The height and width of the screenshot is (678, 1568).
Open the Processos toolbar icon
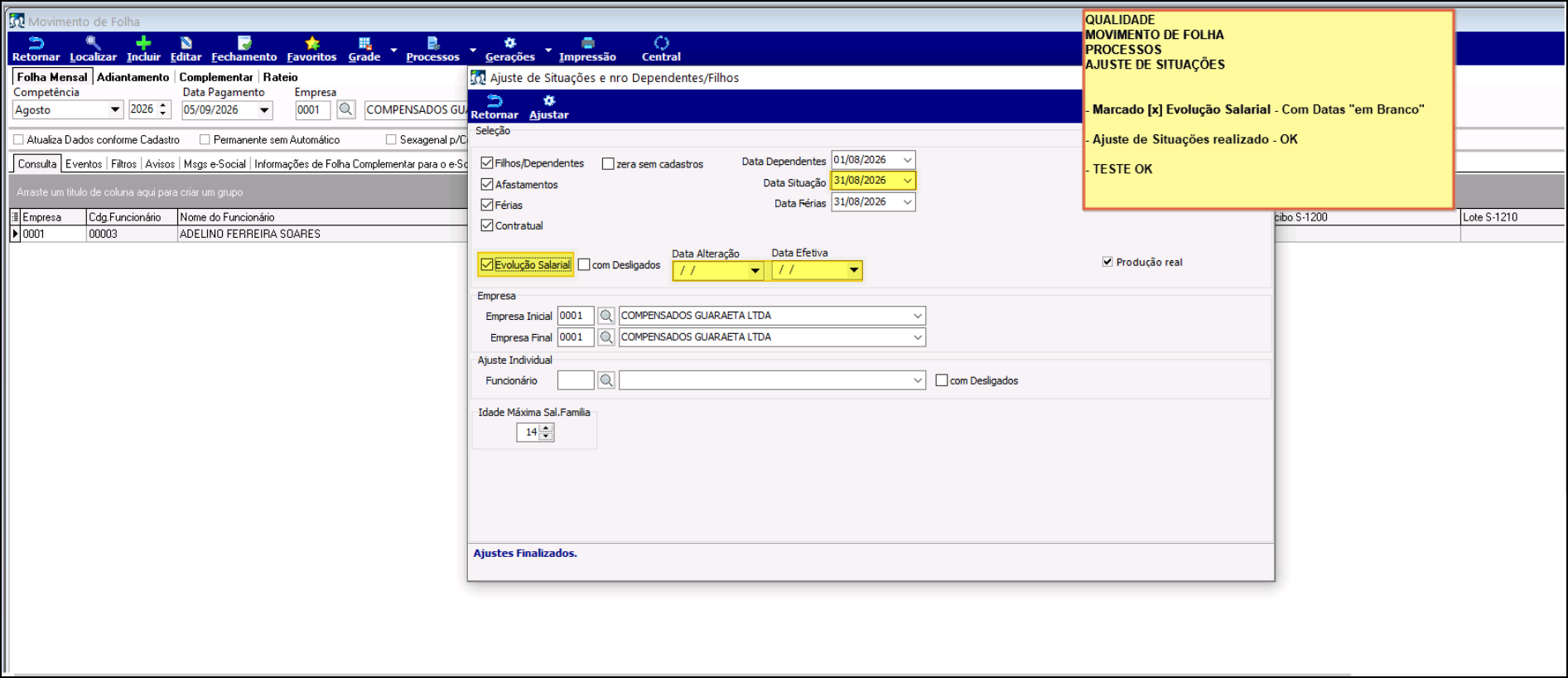[432, 43]
